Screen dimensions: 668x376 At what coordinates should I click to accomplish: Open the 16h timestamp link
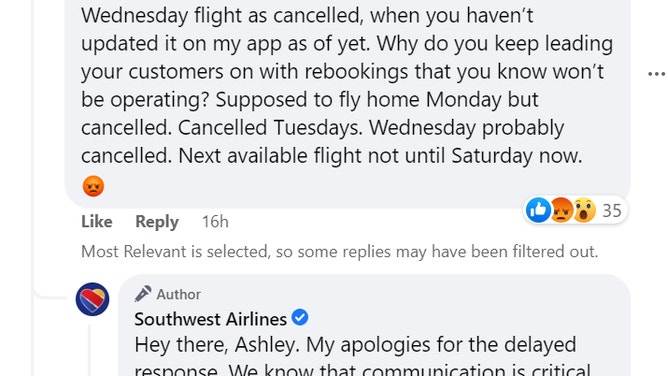[215, 222]
